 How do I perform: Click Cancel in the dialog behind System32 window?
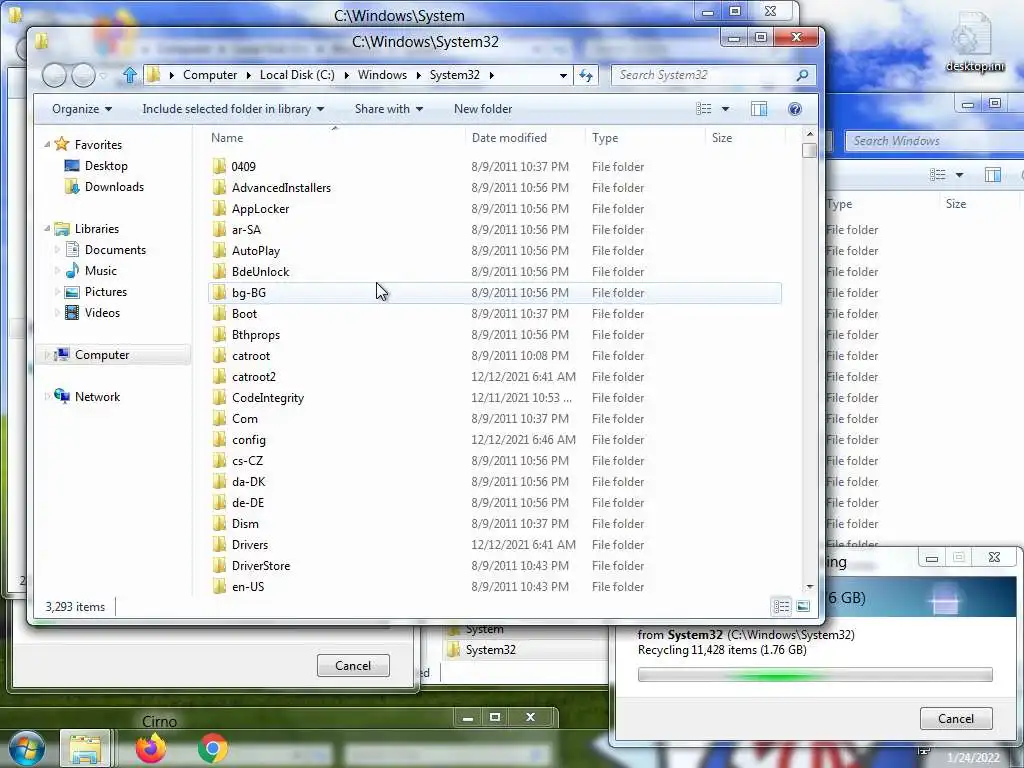pos(353,665)
